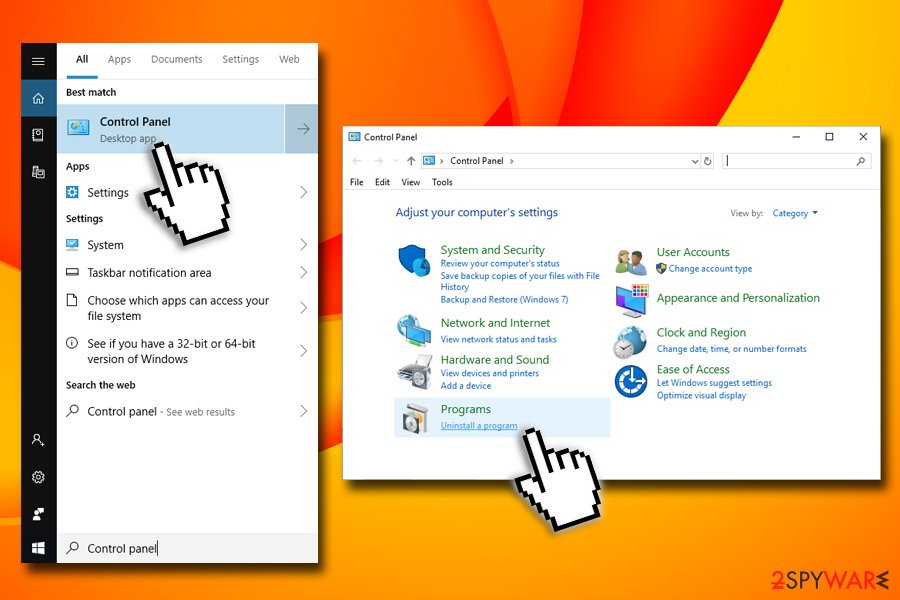Click Let Windows suggest settings
The width and height of the screenshot is (900, 600).
[714, 383]
